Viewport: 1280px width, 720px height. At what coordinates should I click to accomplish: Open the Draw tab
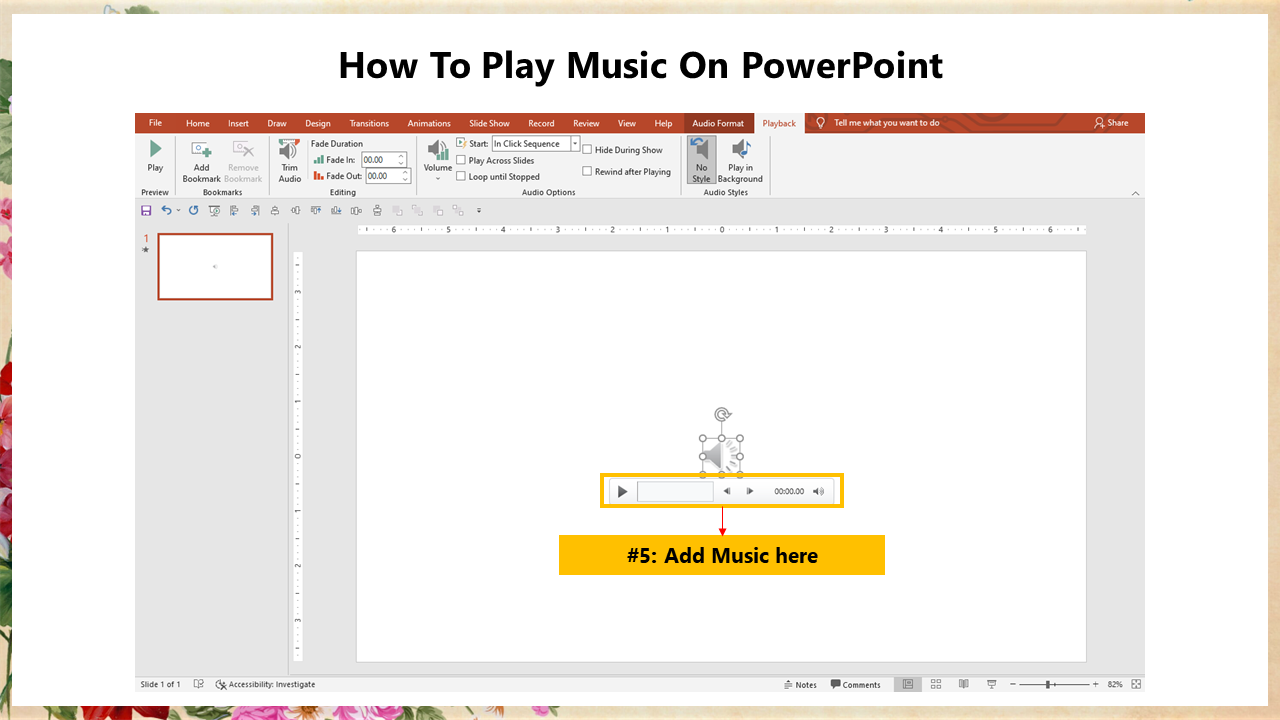(277, 123)
